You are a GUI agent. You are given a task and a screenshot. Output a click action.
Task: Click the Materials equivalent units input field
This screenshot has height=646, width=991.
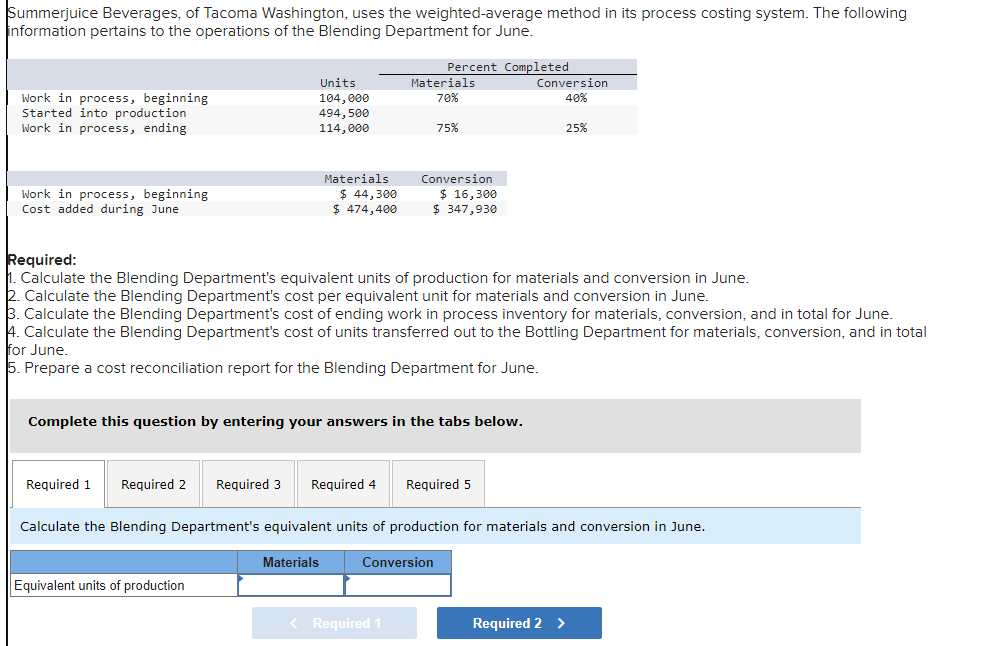click(x=291, y=585)
